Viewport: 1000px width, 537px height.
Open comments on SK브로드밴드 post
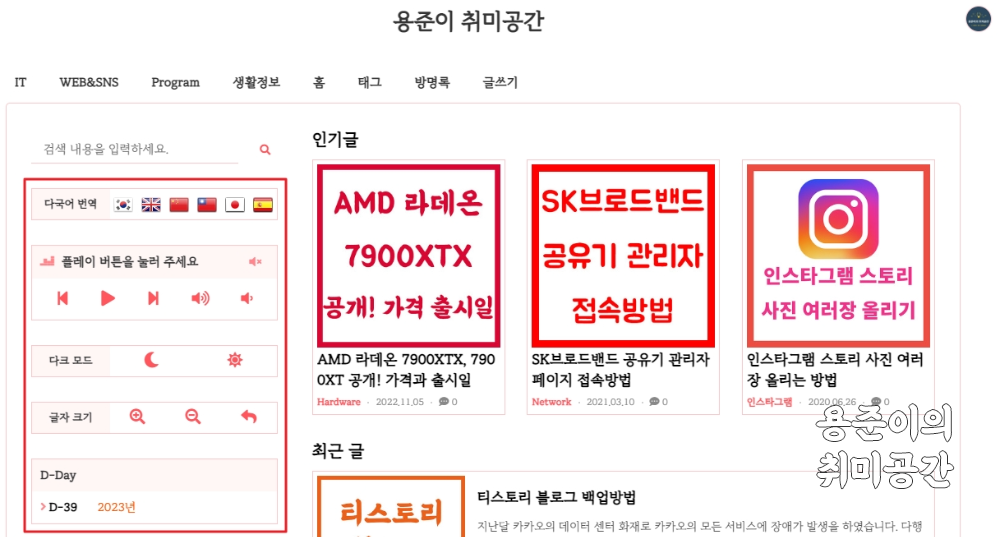click(658, 402)
